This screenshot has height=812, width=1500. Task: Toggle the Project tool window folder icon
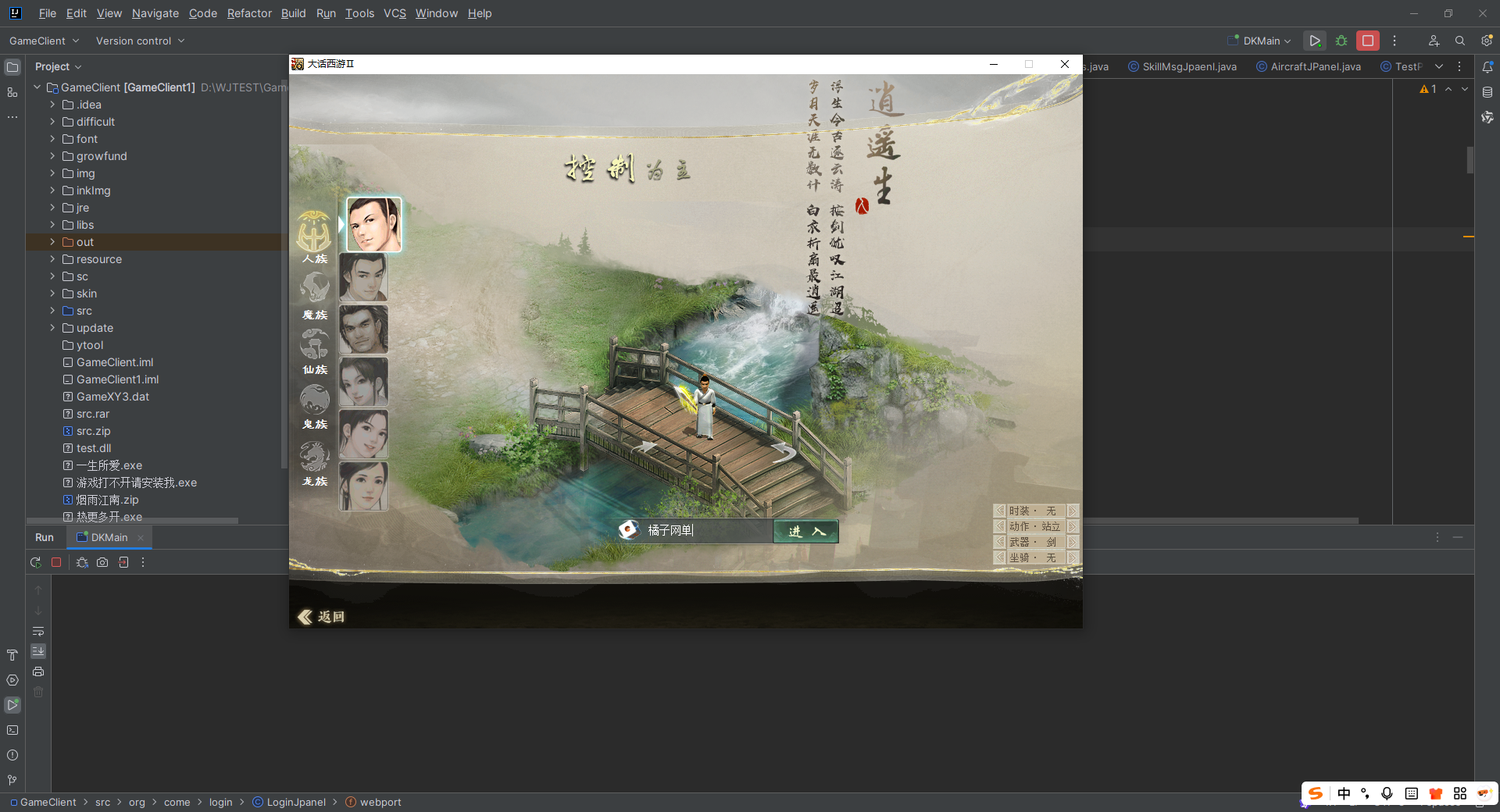tap(12, 67)
